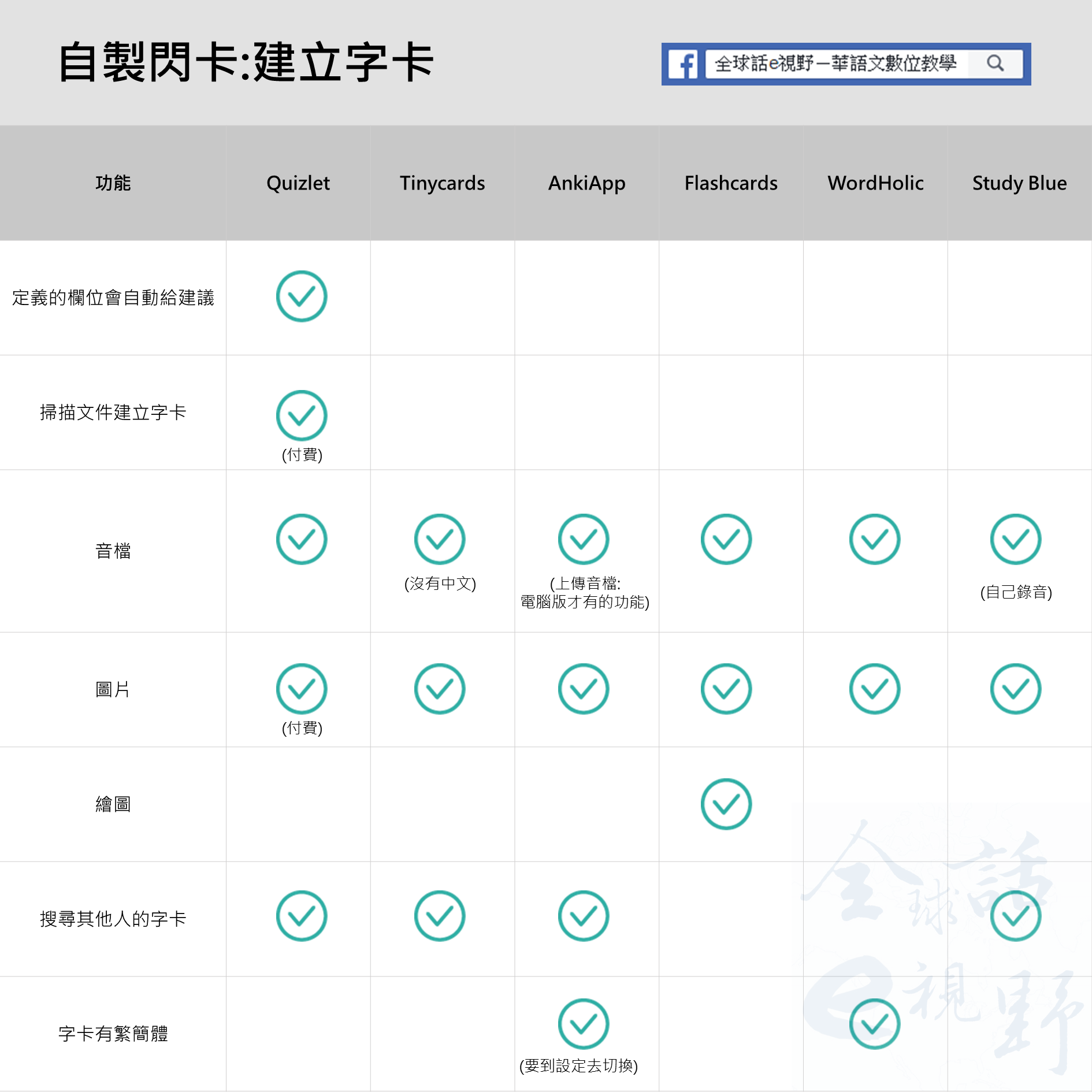This screenshot has height=1092, width=1092.
Task: Click the (要到設定去切換) note under AnkiApp
Action: [579, 1066]
